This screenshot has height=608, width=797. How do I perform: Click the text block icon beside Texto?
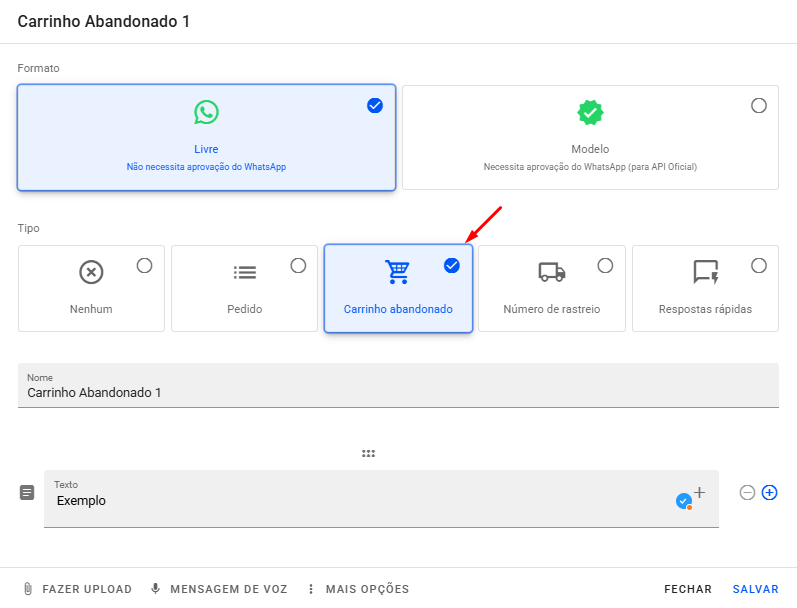[x=27, y=493]
